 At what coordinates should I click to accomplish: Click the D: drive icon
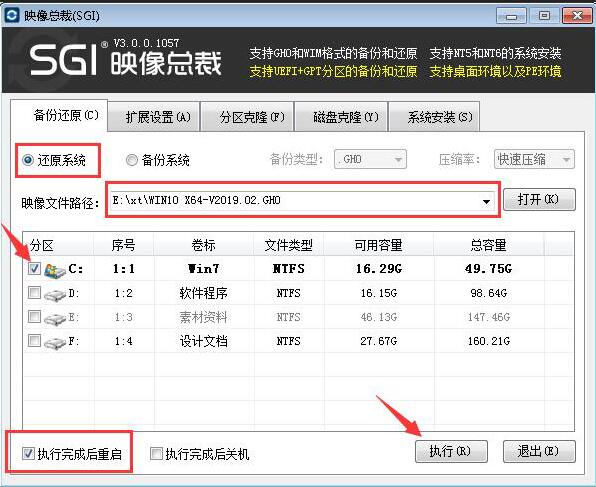point(55,294)
